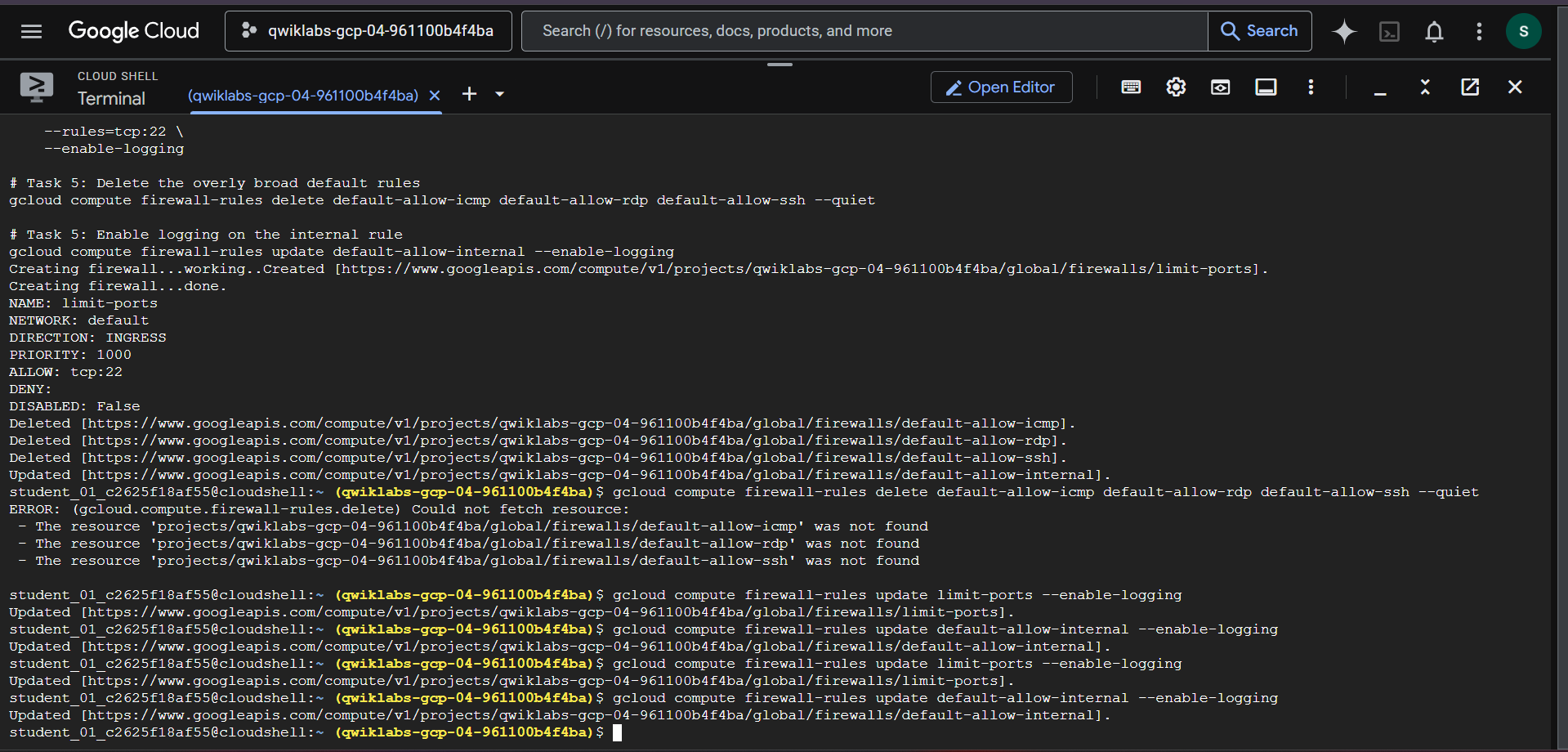
Task: Click the terminal cursor at the prompt
Action: tap(618, 732)
